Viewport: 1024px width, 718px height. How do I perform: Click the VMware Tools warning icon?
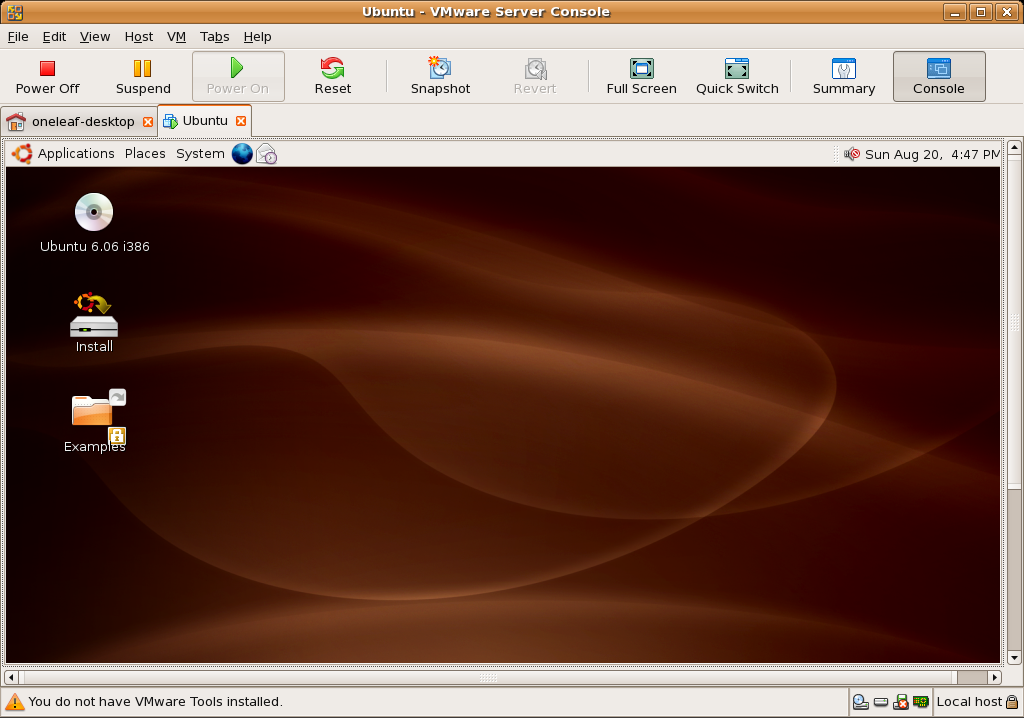click(14, 702)
